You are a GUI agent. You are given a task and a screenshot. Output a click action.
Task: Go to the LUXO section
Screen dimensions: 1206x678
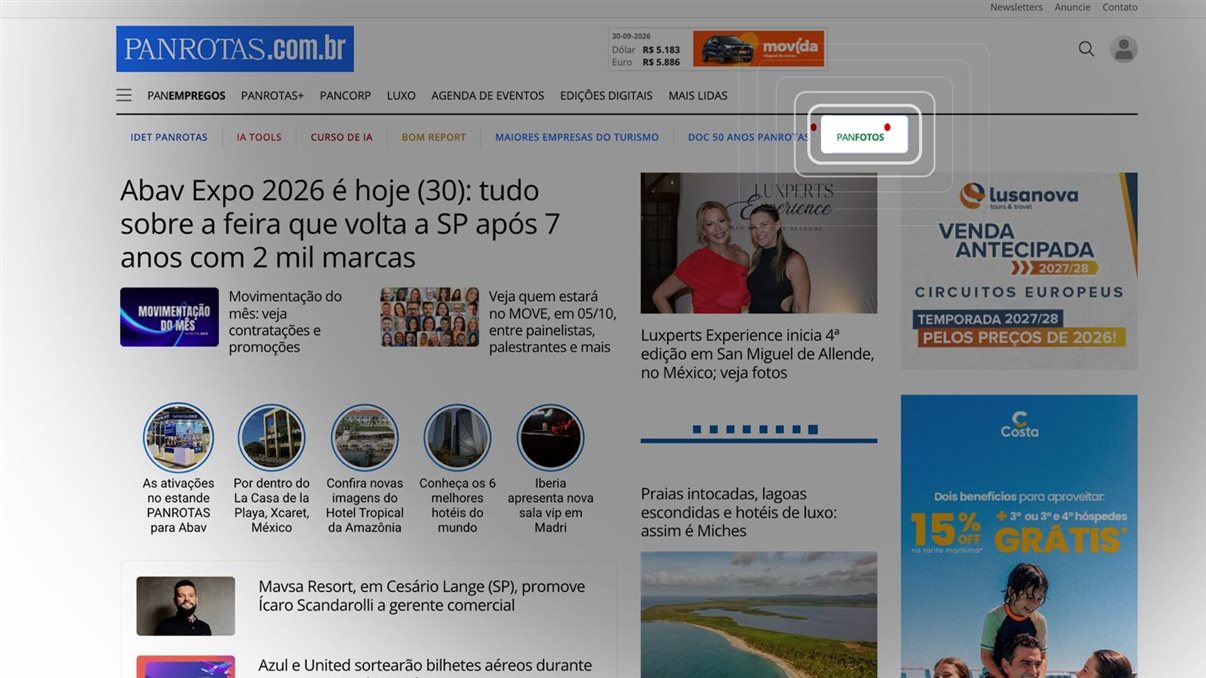click(401, 96)
